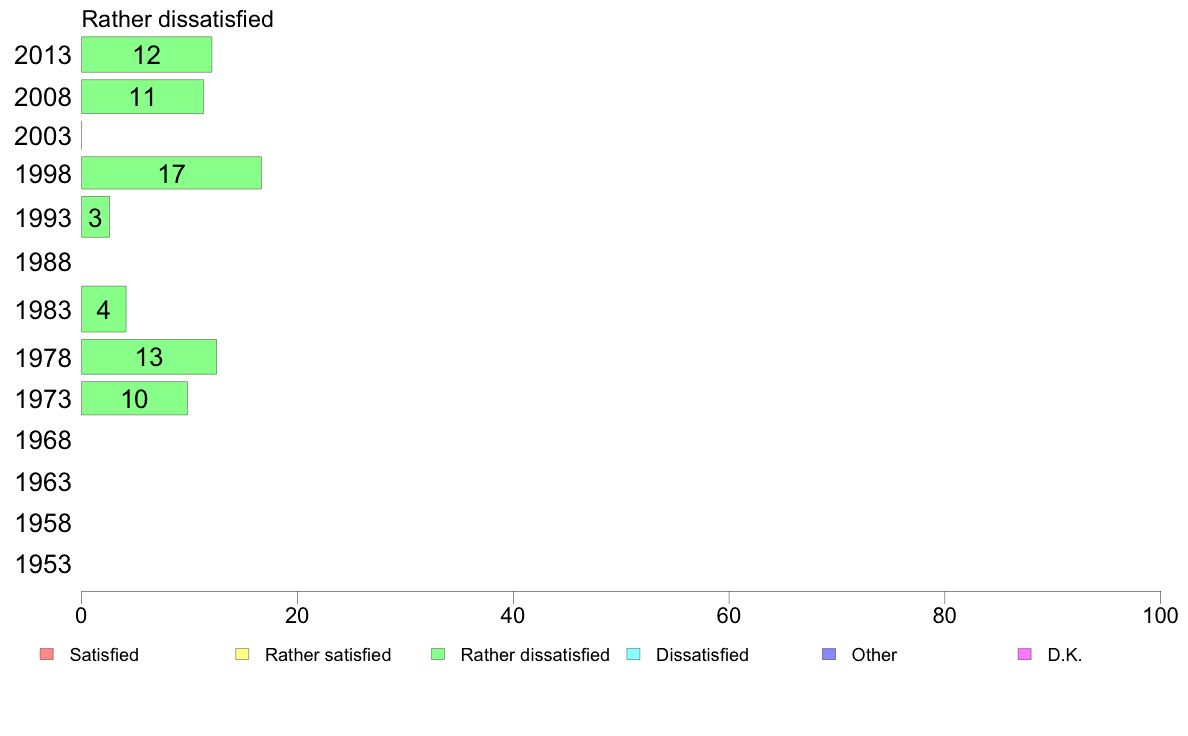Image resolution: width=1188 pixels, height=736 pixels.
Task: Click the Rather dissatisfied chart title
Action: (x=177, y=19)
